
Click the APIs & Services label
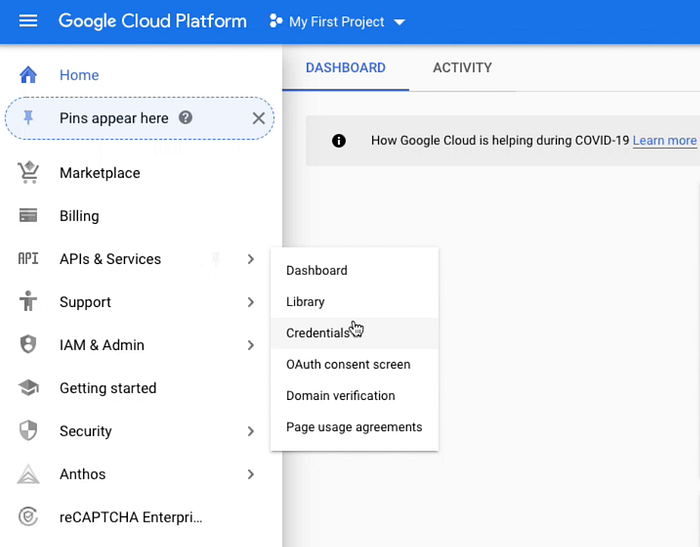point(110,259)
